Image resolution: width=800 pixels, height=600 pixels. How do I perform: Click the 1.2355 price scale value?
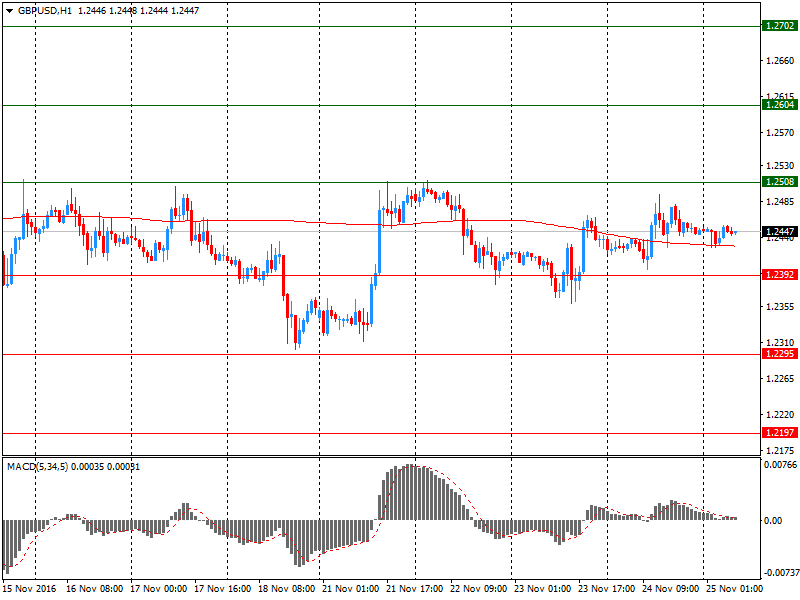click(x=780, y=307)
